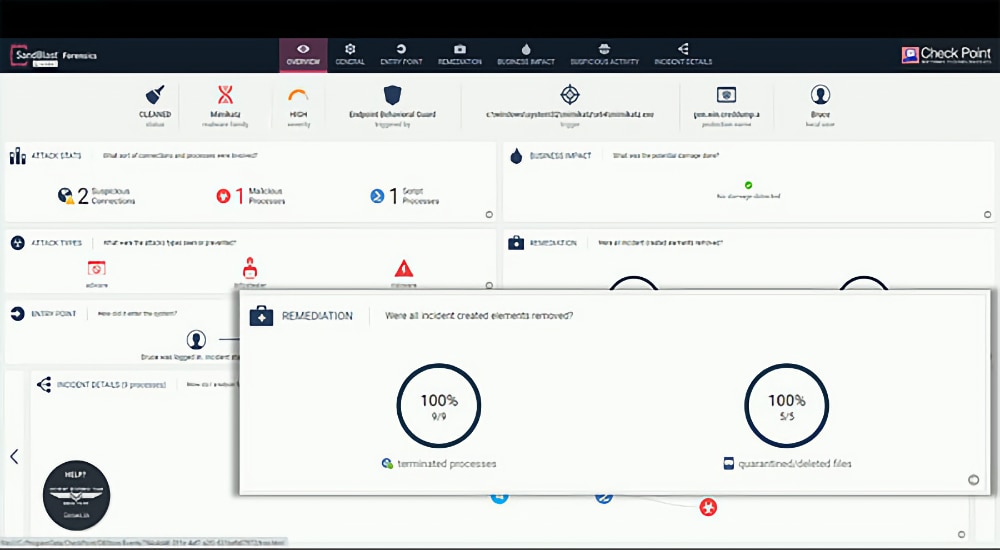Select the adware attack type icon
Viewport: 1000px width, 550px height.
pos(96,268)
